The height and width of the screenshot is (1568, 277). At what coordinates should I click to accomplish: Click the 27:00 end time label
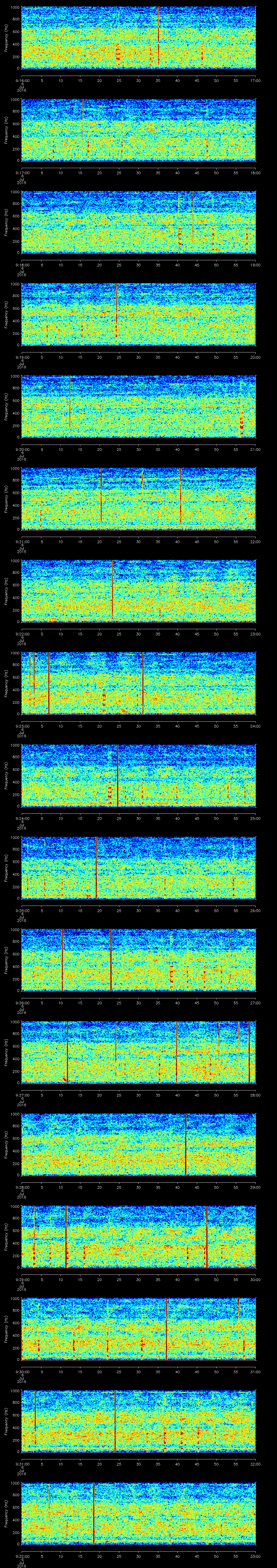click(256, 1003)
